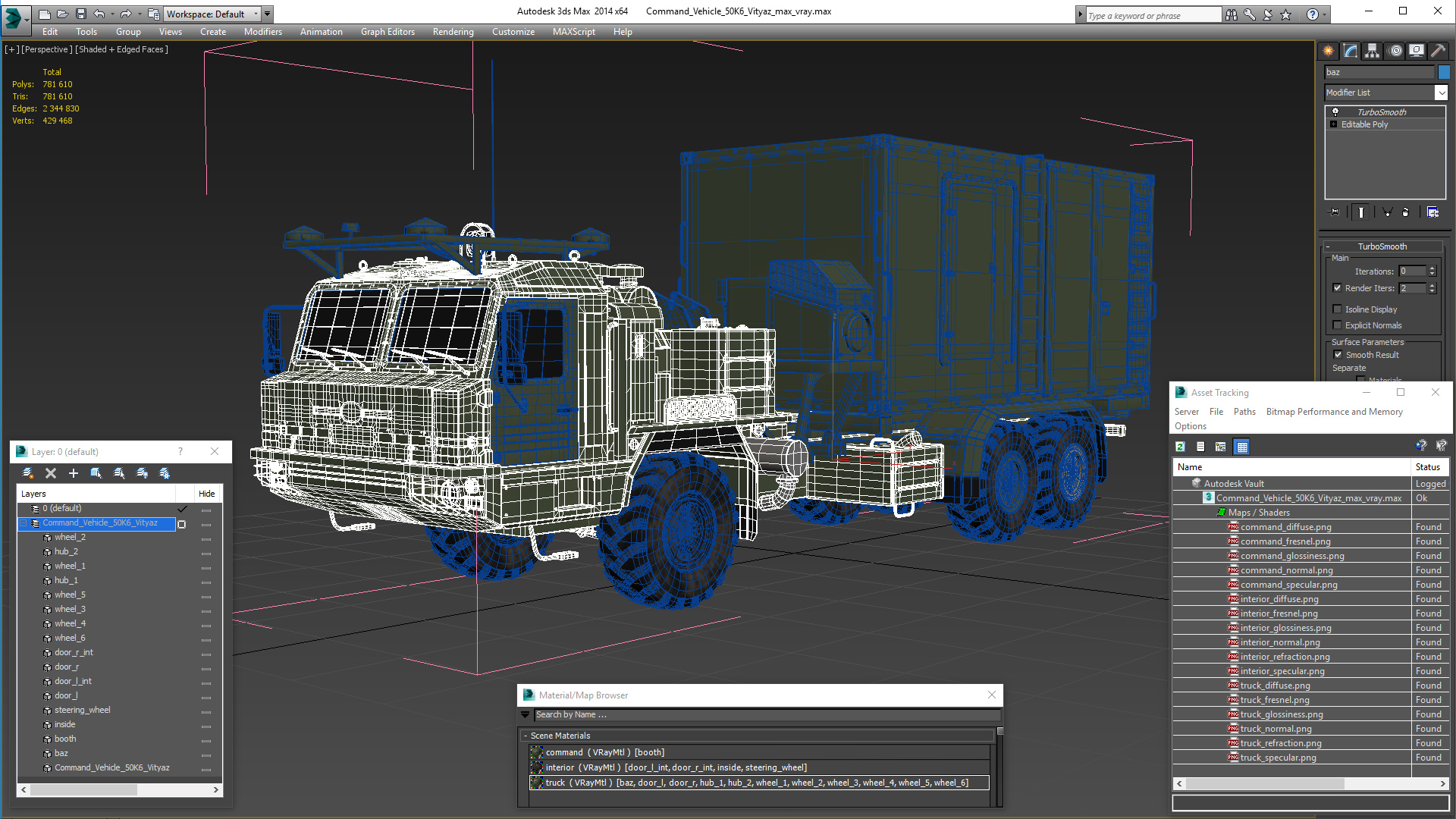Click Status Log icon in Asset Tracking
Viewport: 1456px width, 819px height.
point(1200,447)
